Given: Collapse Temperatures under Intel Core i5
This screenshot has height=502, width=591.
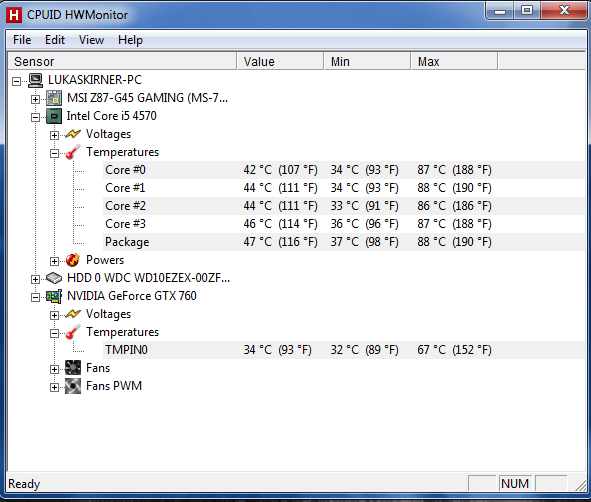Looking at the screenshot, I should 54,153.
